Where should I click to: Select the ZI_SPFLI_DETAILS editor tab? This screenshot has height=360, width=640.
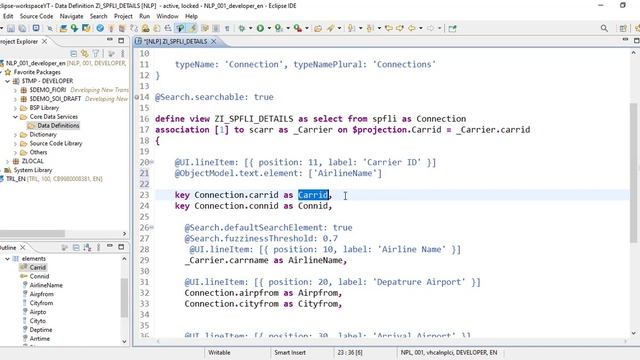click(x=175, y=41)
